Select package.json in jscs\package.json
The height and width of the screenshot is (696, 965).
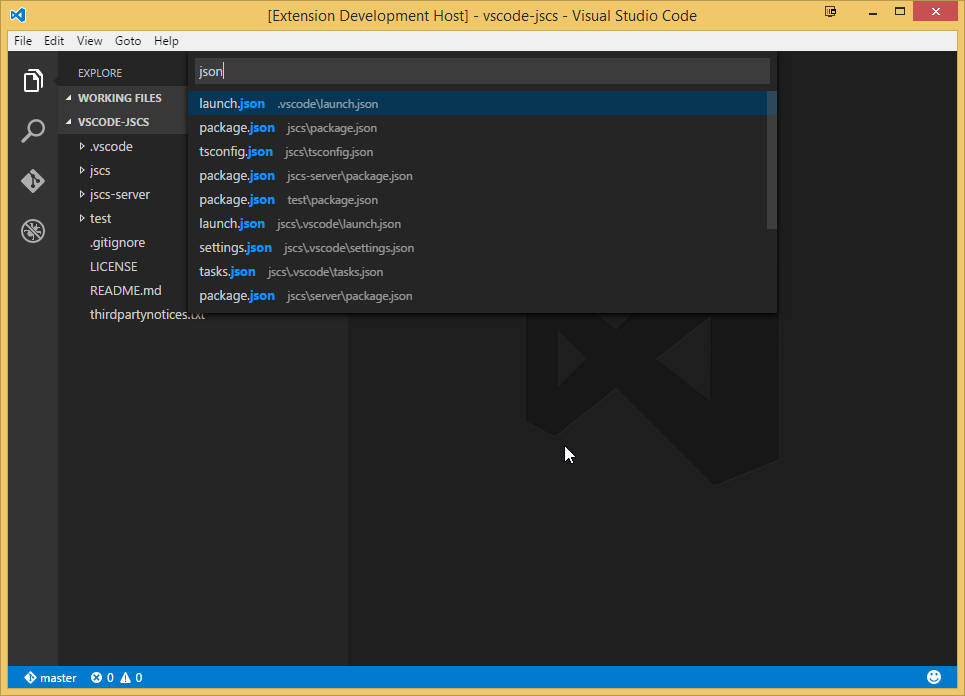coord(478,127)
